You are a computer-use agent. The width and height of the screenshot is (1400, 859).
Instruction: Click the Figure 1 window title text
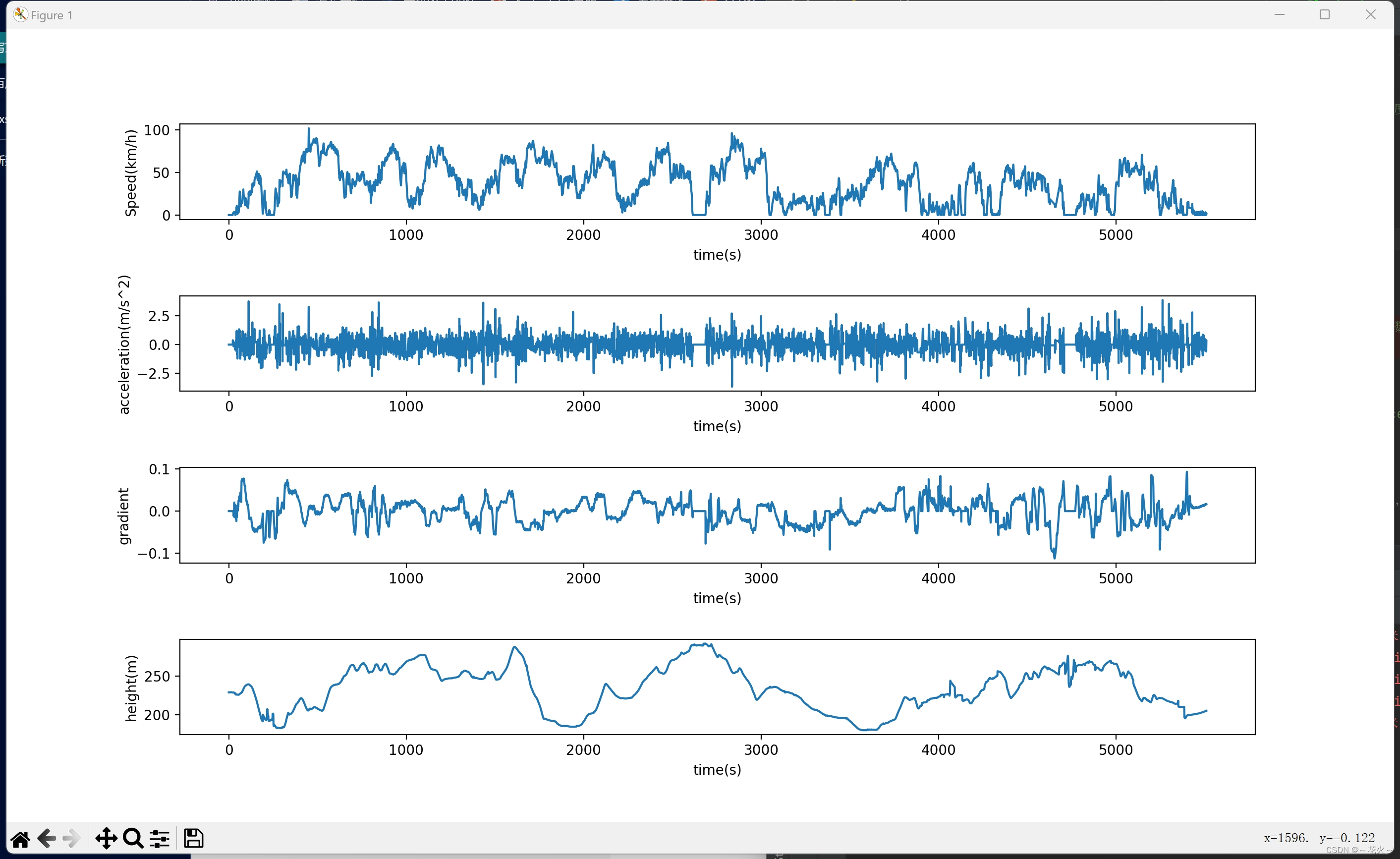pyautogui.click(x=52, y=15)
